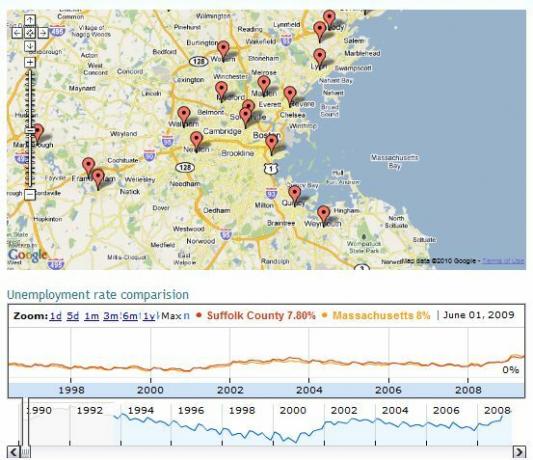This screenshot has height=460, width=533.
Task: Click the Brookline label on map
Action: pos(238,153)
